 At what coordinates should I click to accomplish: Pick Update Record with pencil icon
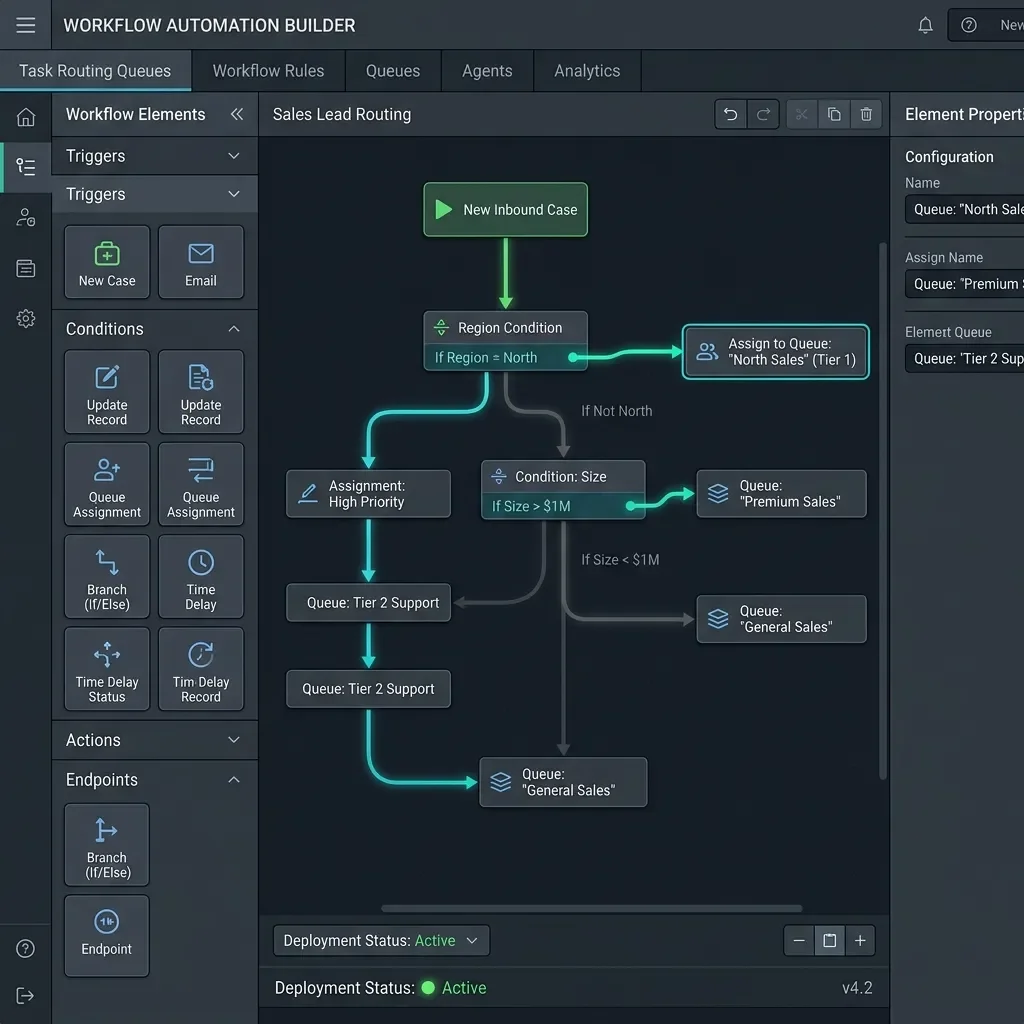(x=107, y=392)
